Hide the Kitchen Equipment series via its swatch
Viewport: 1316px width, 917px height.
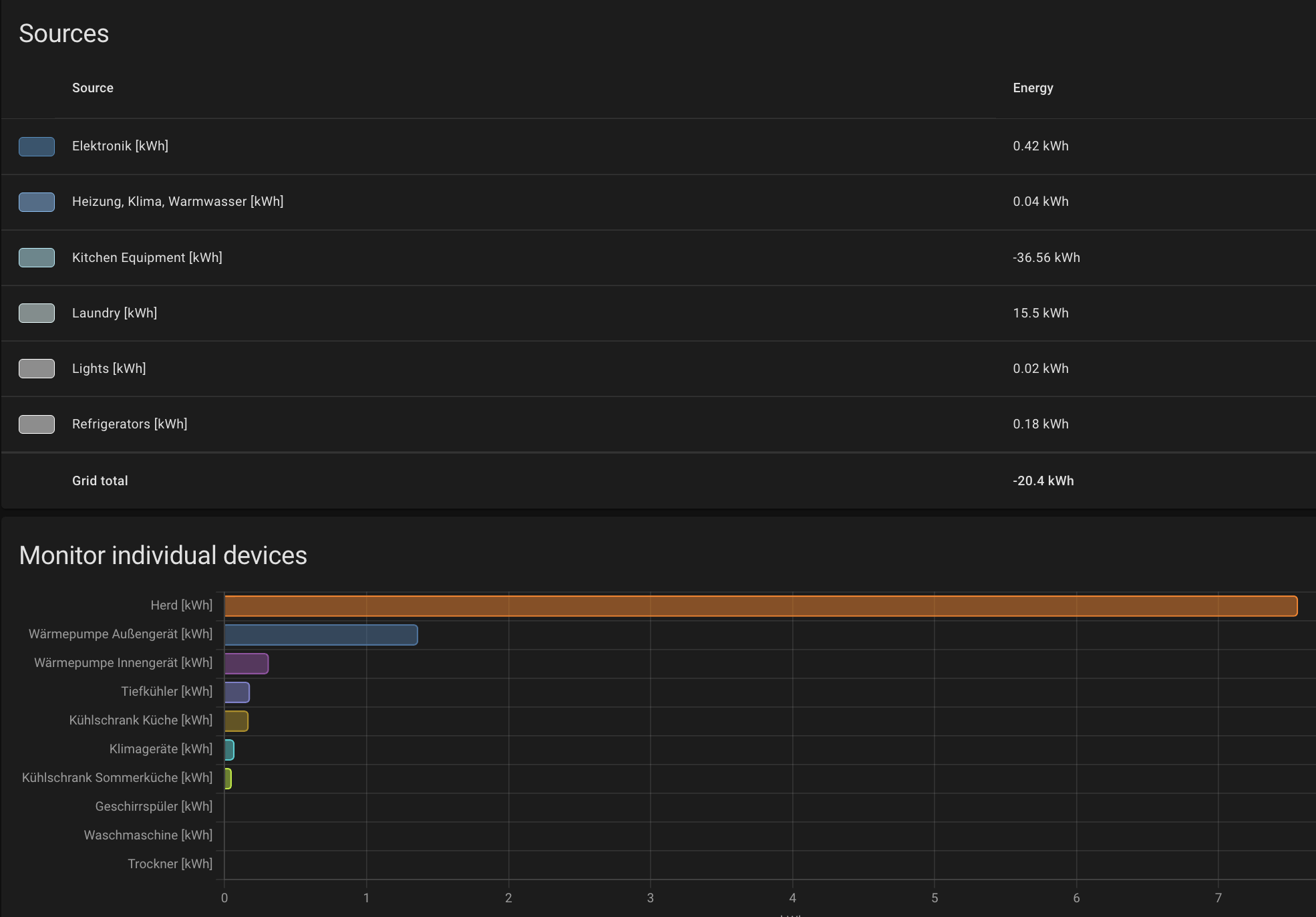click(37, 257)
